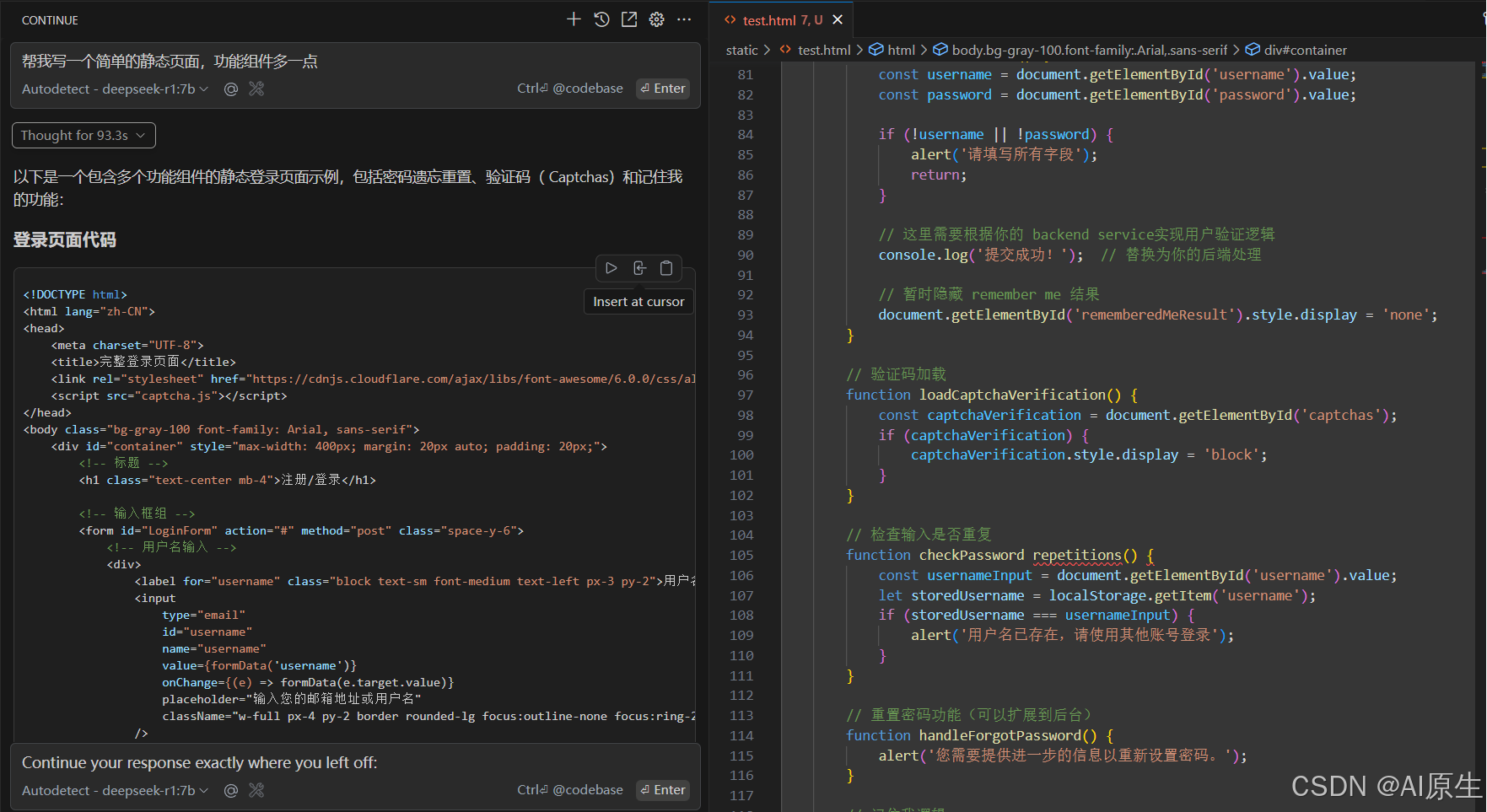Click the tools icon in bottom prompt
Screen dimensions: 1487x812
(x=257, y=790)
